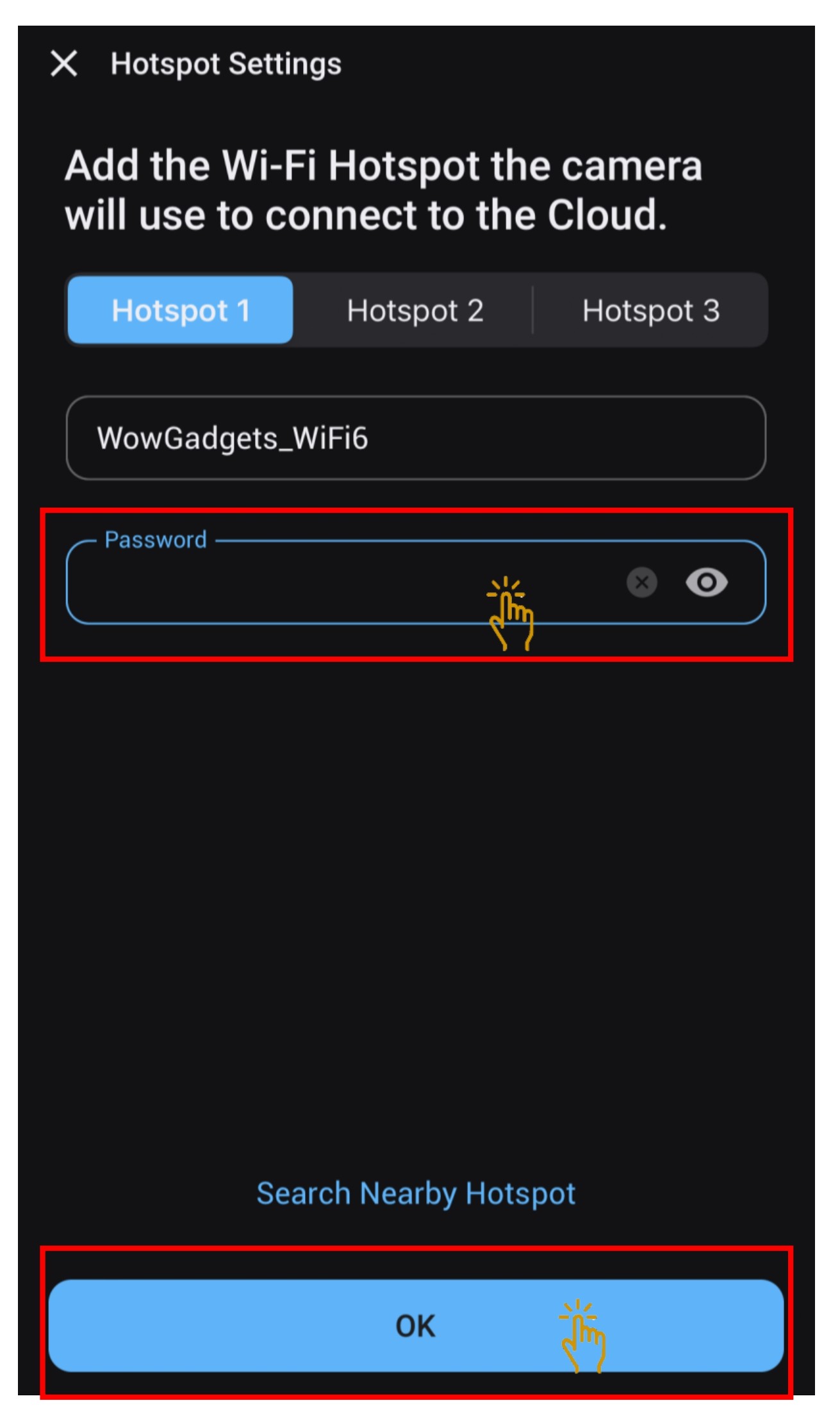Viewport: 840px width, 1428px height.
Task: Toggle password visibility with eye icon
Action: [x=706, y=582]
